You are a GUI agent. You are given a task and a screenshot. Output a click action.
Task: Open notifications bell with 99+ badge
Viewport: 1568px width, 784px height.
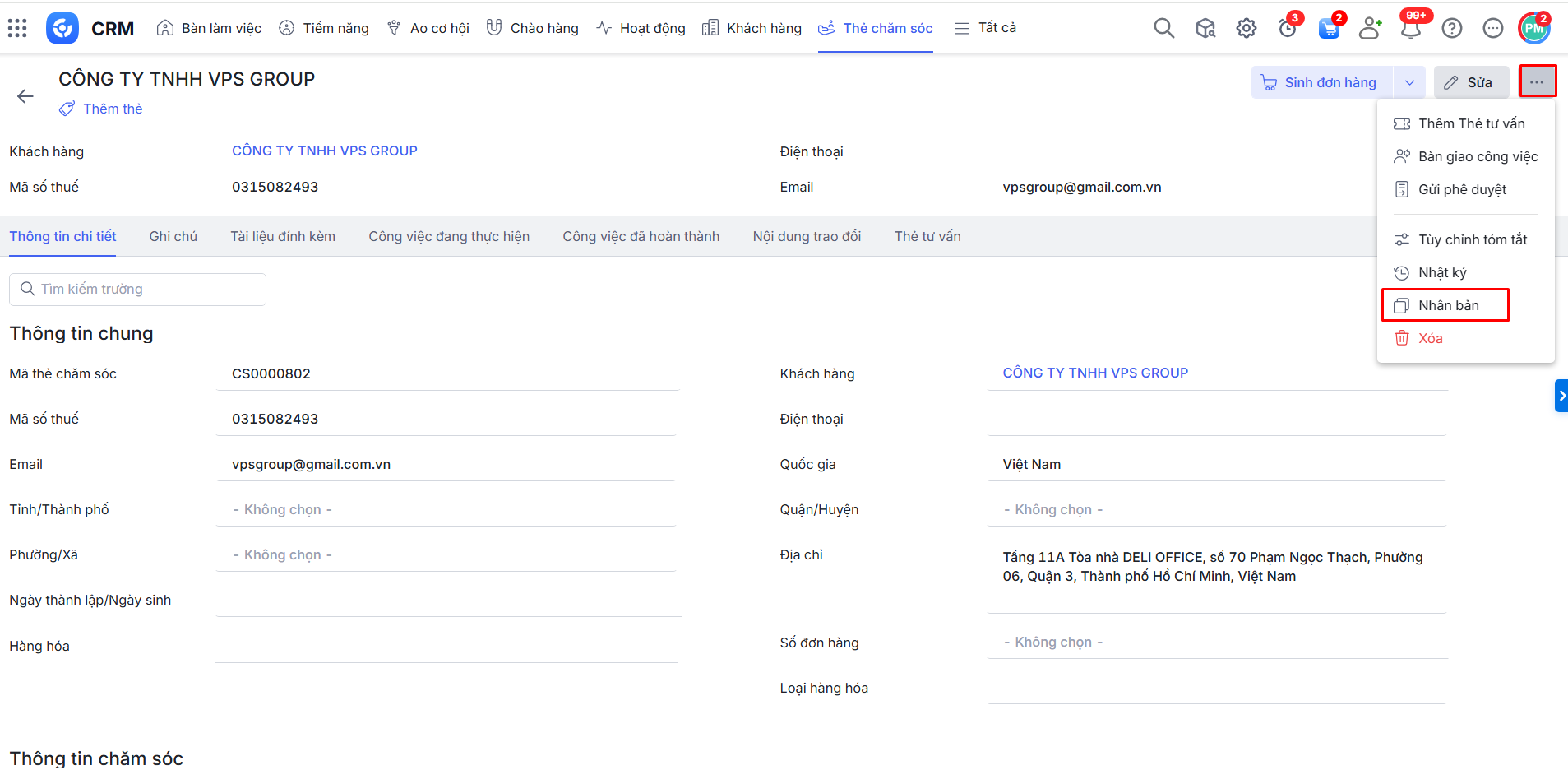coord(1410,28)
